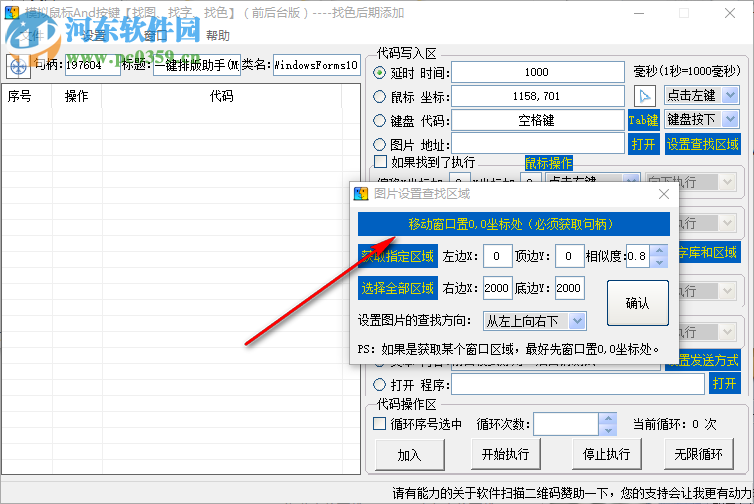
Task: Click the 循环次数 input field
Action: coord(566,424)
